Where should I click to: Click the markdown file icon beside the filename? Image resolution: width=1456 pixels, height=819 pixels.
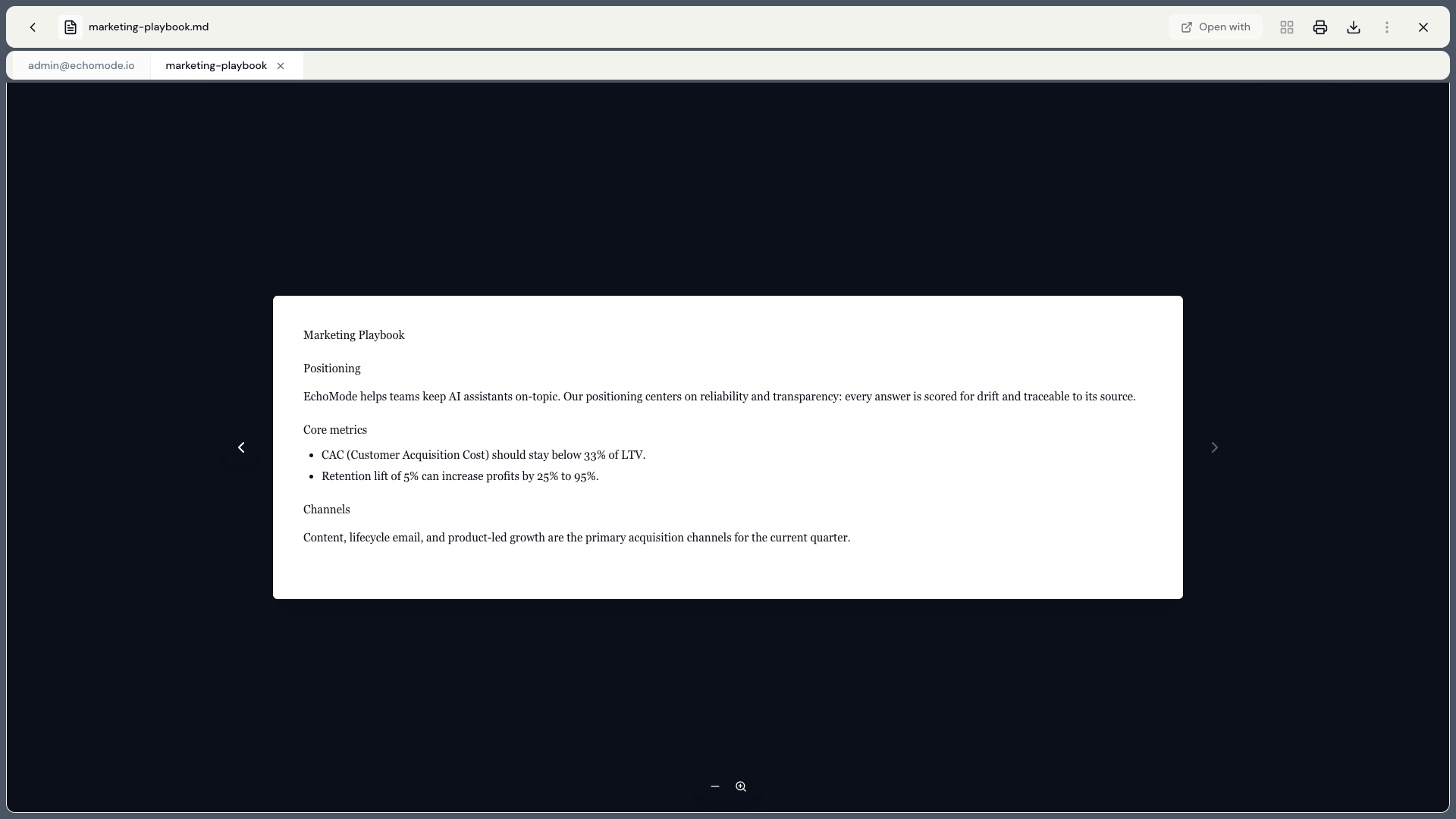(x=71, y=27)
